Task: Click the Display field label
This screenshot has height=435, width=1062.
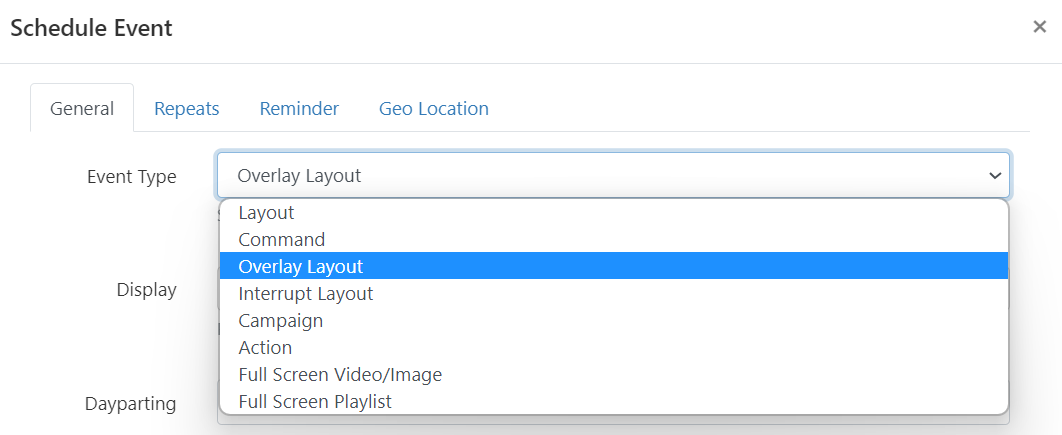Action: [146, 290]
